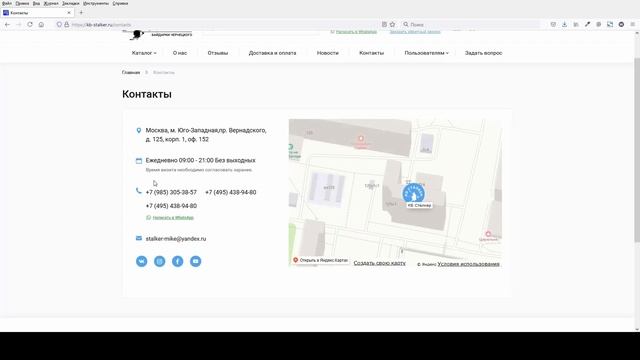Go to О нас page
This screenshot has height=360, width=640.
(x=180, y=53)
